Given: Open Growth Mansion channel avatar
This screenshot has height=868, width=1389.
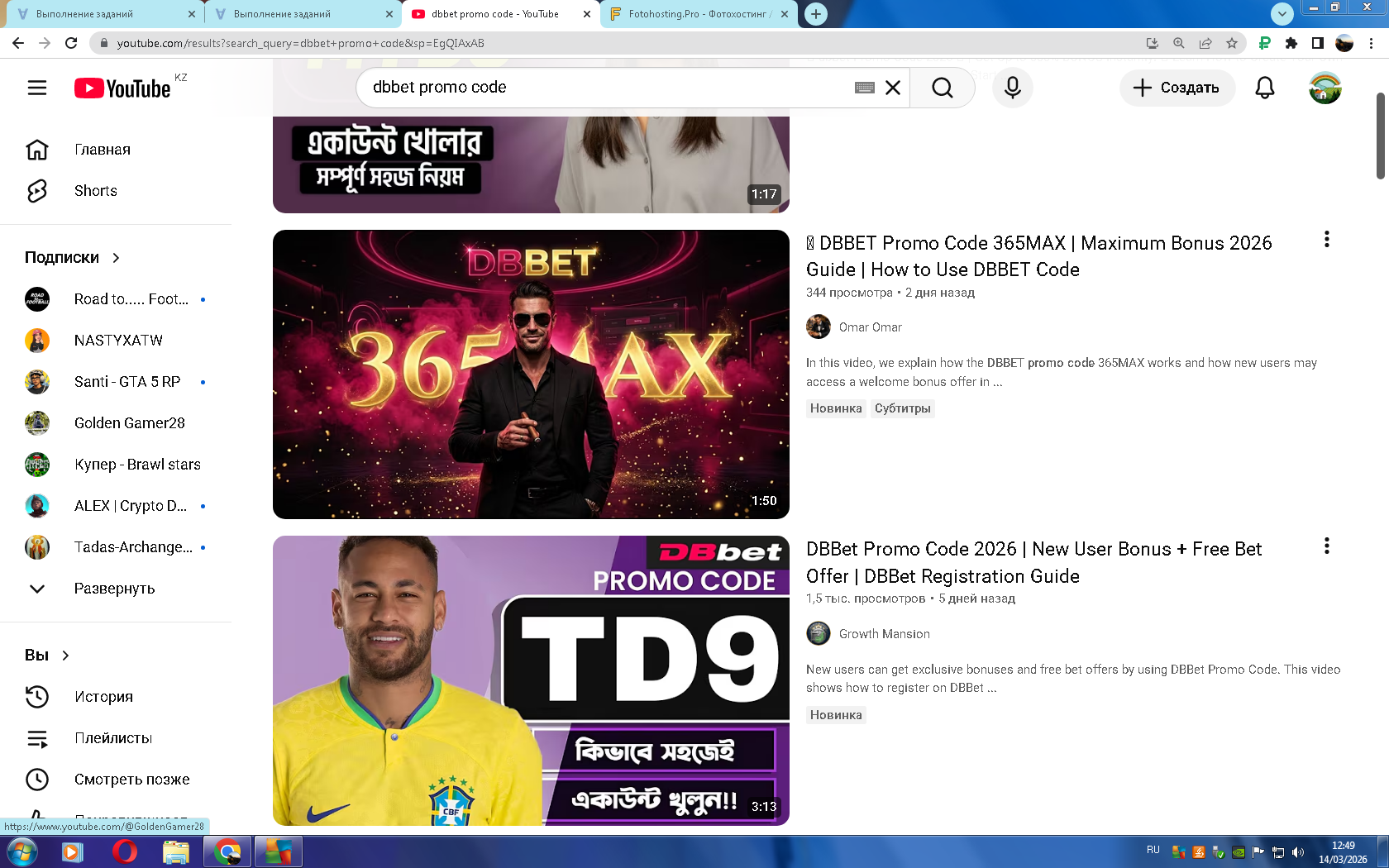Looking at the screenshot, I should pyautogui.click(x=819, y=634).
